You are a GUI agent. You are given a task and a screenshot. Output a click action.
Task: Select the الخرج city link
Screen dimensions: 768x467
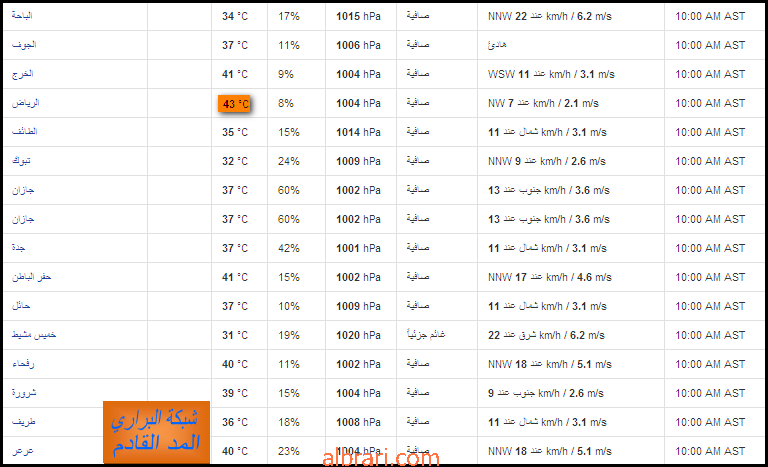point(23,74)
